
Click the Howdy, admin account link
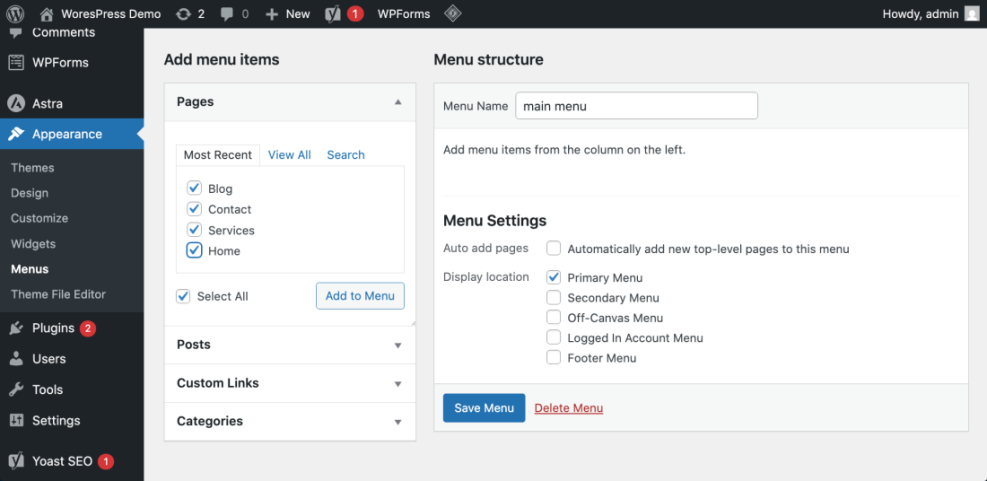[x=920, y=14]
